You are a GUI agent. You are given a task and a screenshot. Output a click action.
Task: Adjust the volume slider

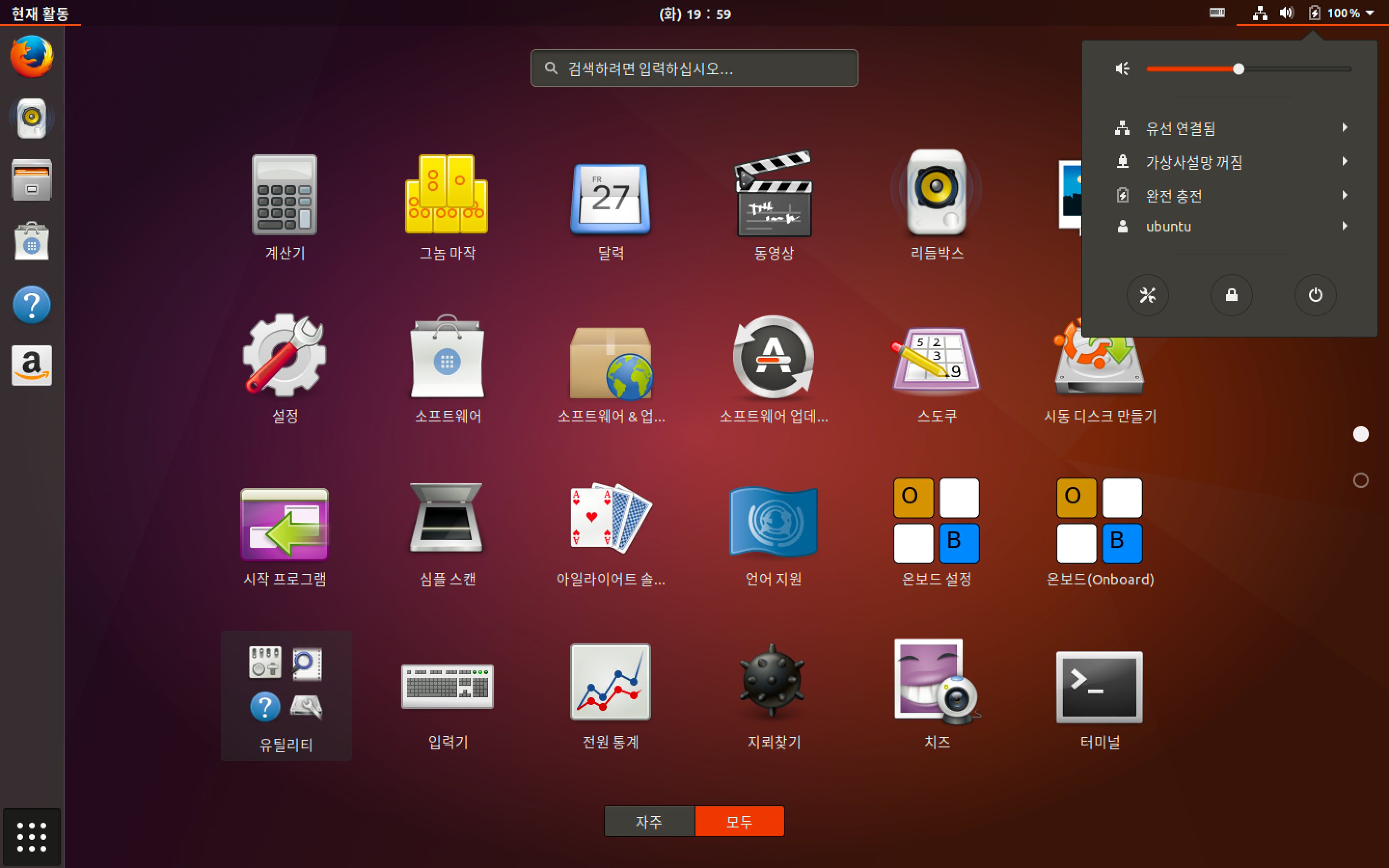coord(1249,69)
